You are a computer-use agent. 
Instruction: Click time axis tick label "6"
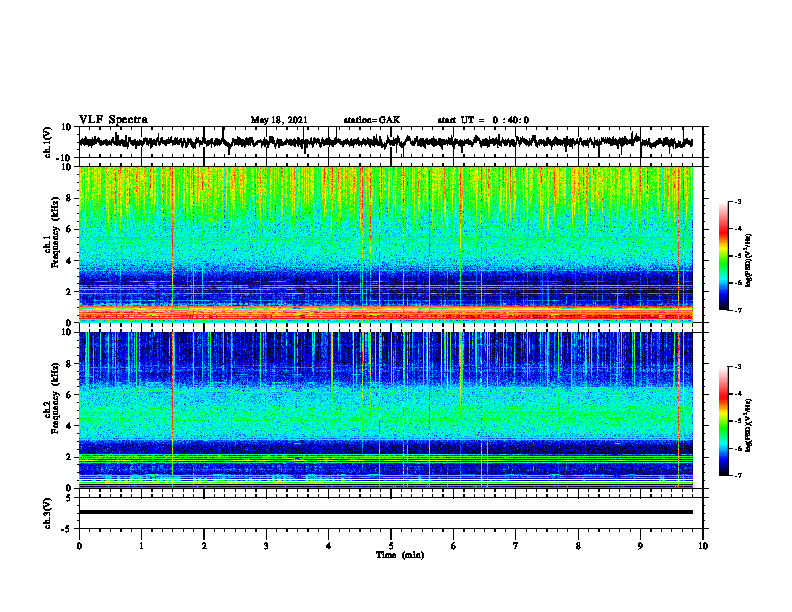tap(454, 546)
